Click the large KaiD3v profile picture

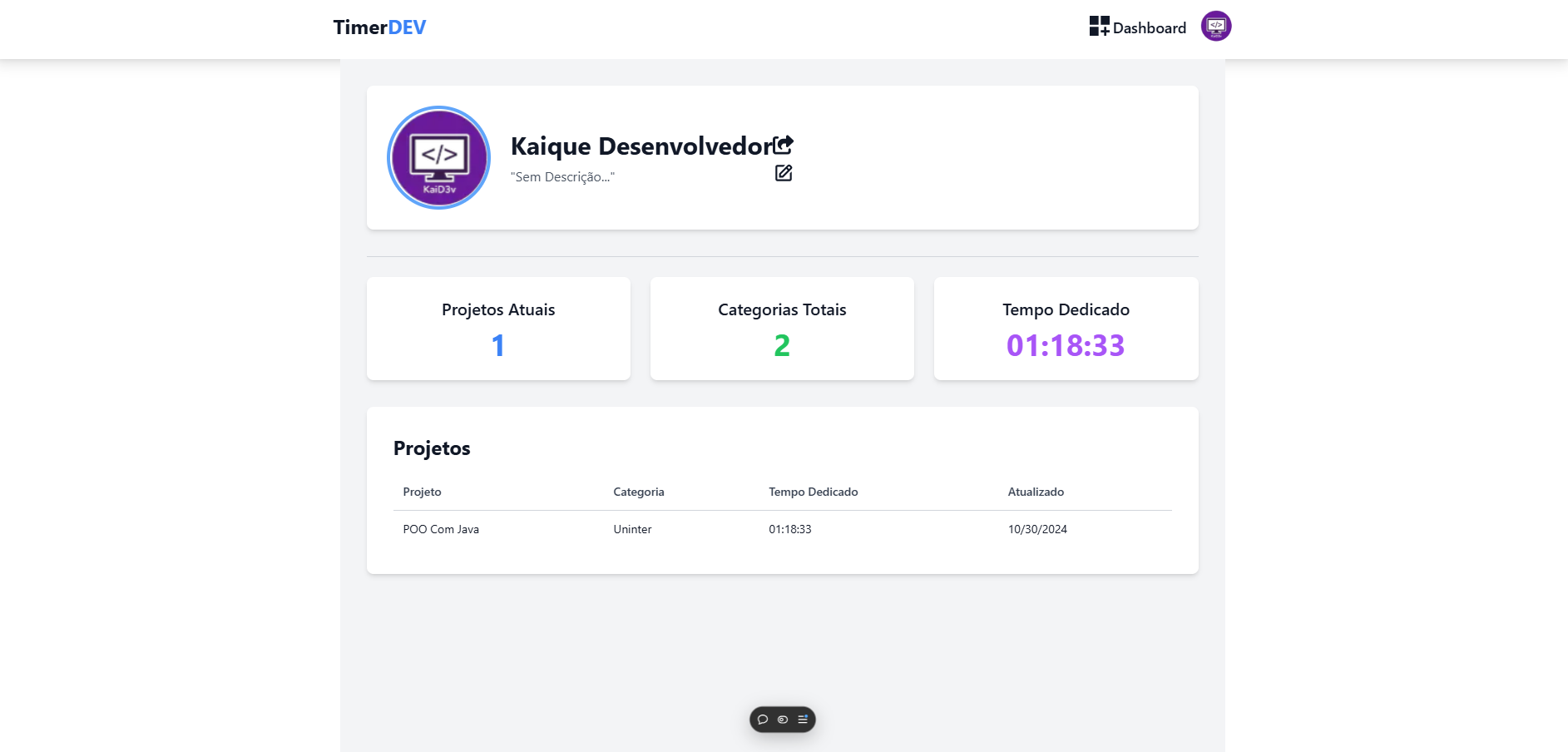point(438,158)
